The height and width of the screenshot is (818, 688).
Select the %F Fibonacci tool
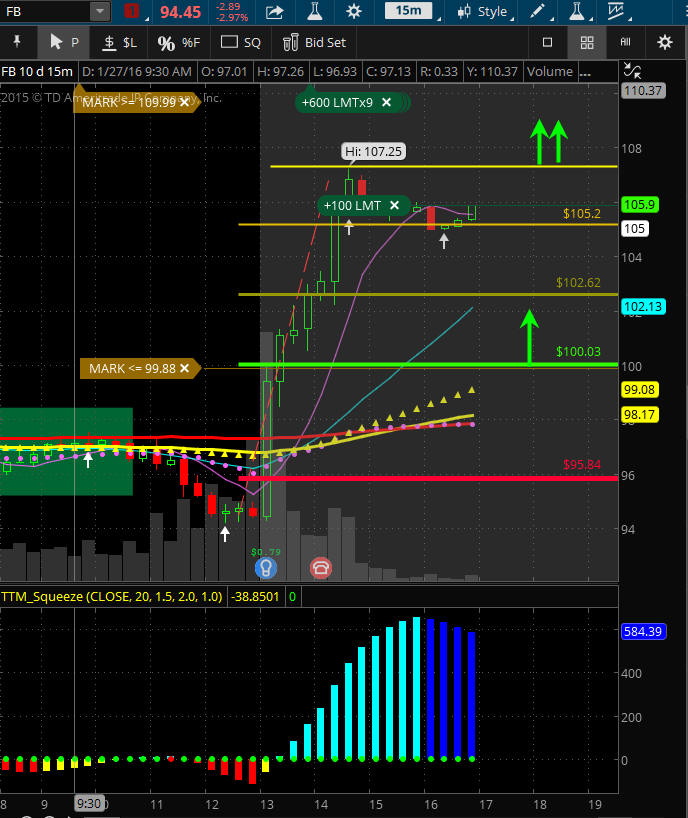[178, 42]
